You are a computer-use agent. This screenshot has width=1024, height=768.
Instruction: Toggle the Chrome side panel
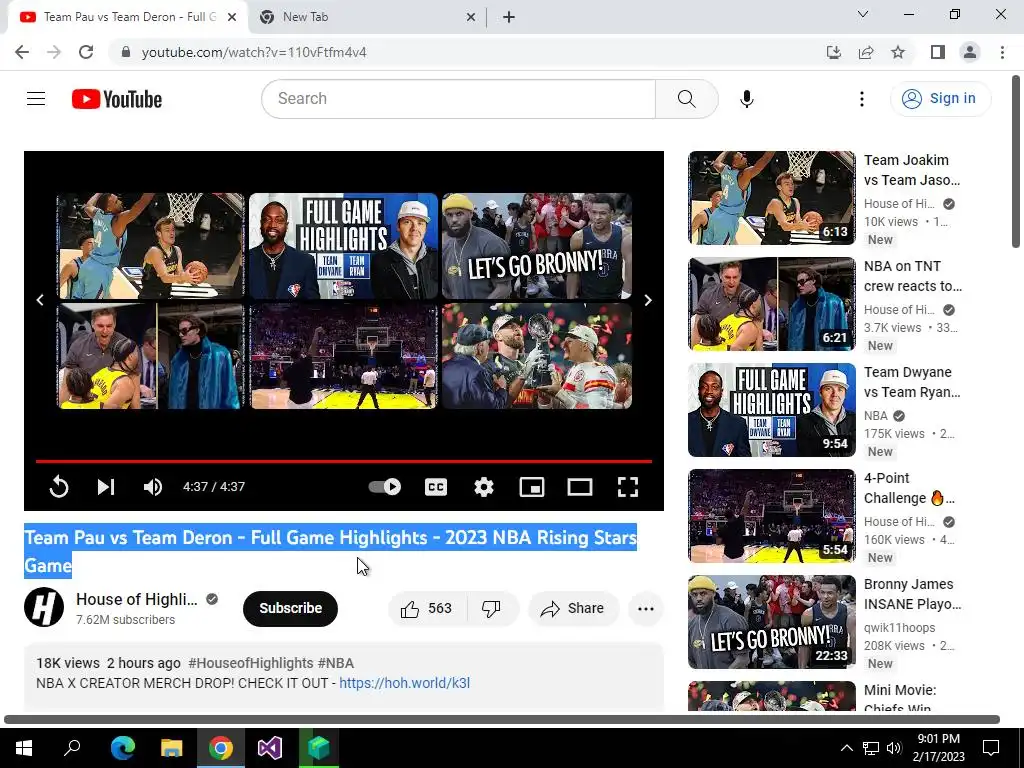[x=938, y=52]
